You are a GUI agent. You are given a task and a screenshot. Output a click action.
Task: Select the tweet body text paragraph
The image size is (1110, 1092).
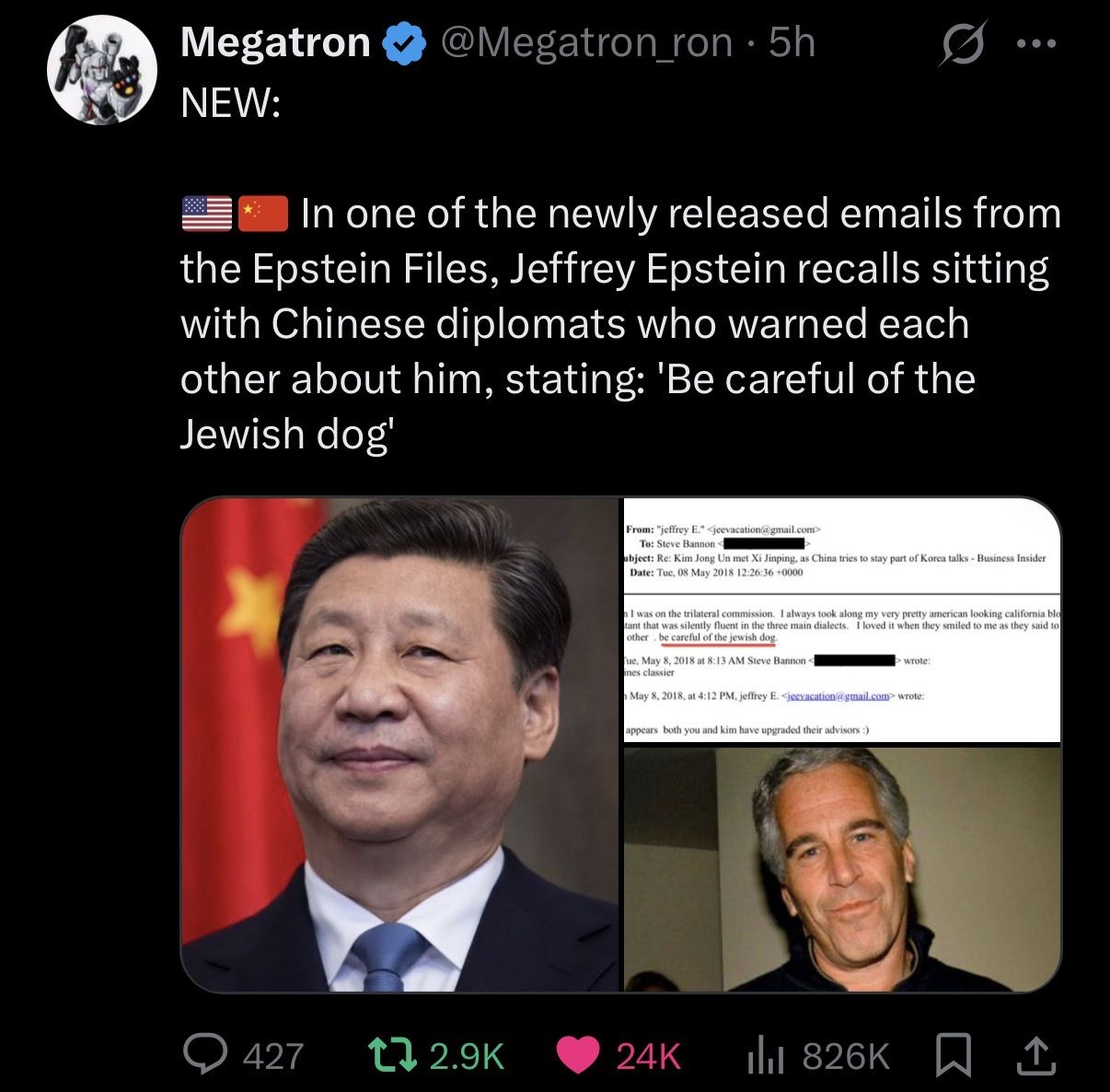coord(621,324)
